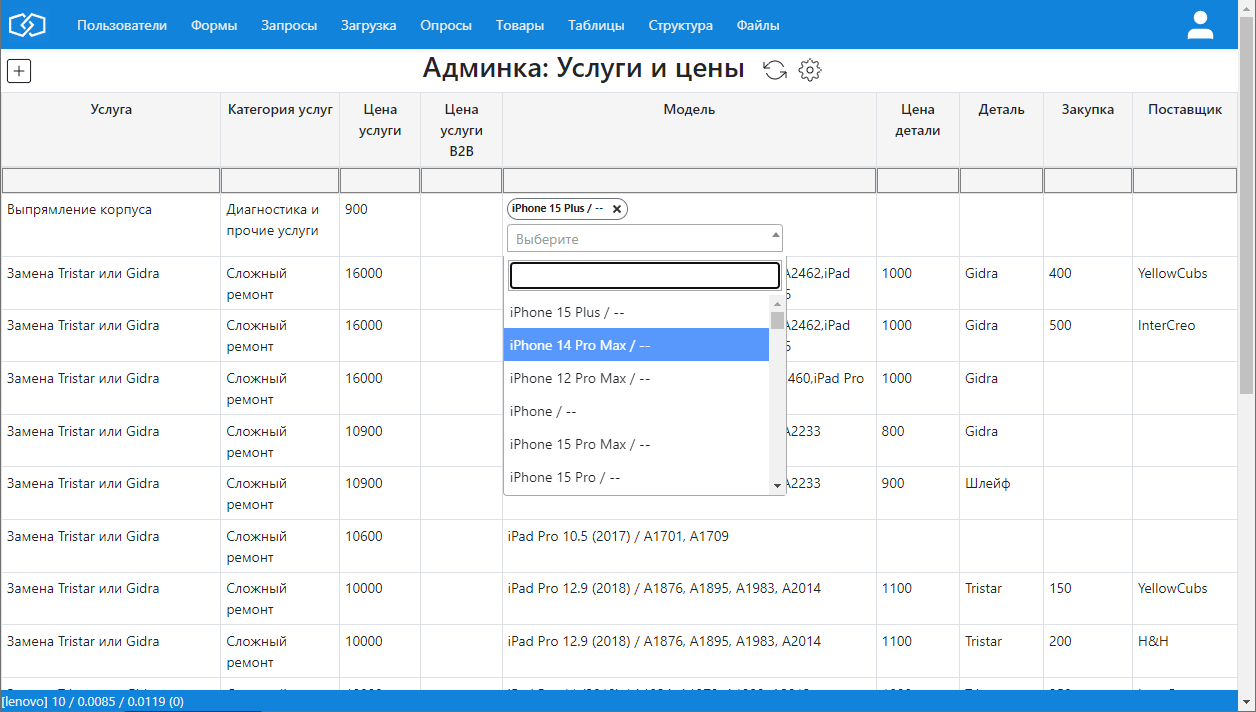Select iPhone 14 Pro Max / -- option
The height and width of the screenshot is (712, 1256).
point(636,345)
